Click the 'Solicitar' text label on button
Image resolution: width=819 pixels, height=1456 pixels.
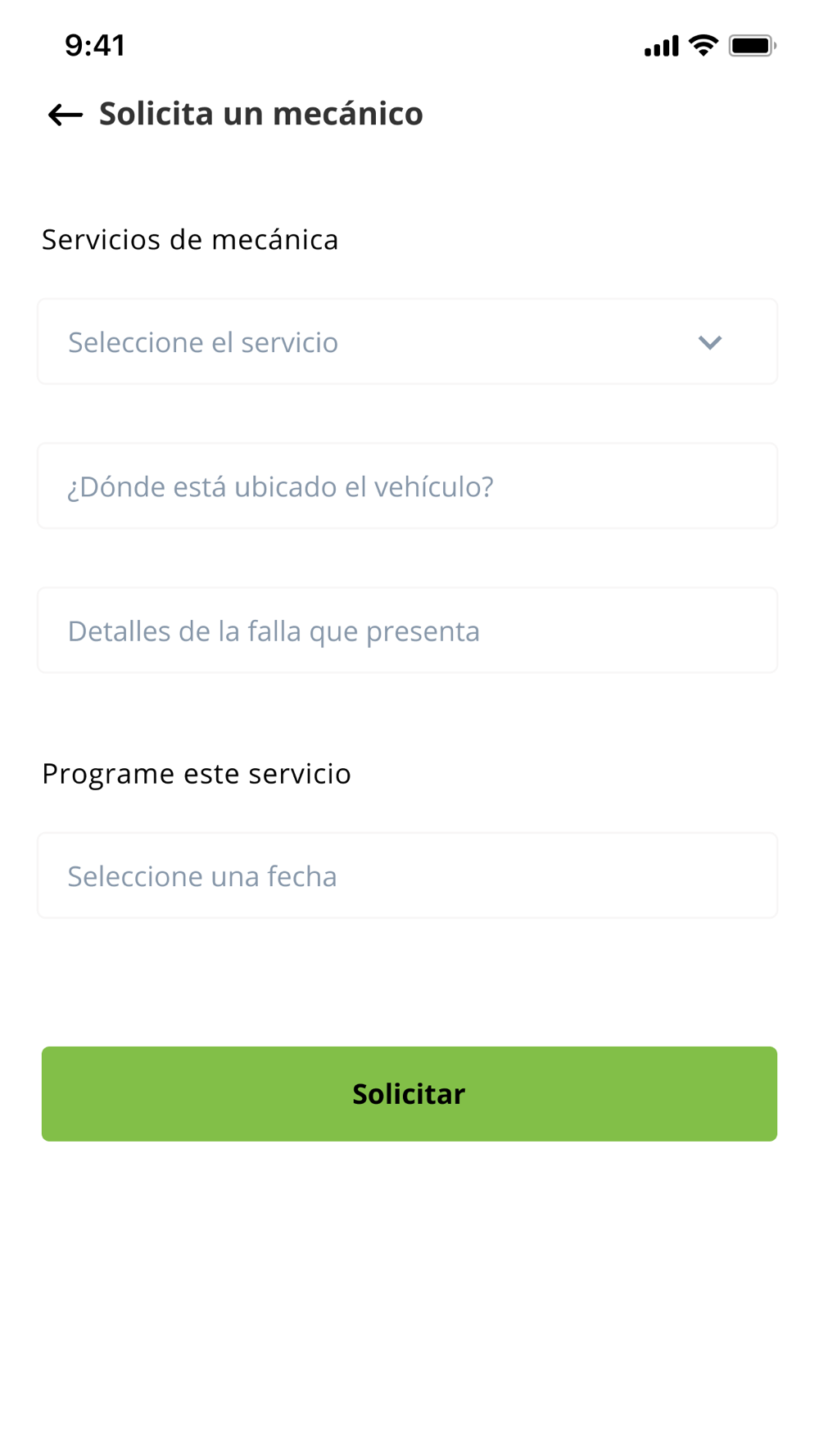pyautogui.click(x=409, y=1094)
